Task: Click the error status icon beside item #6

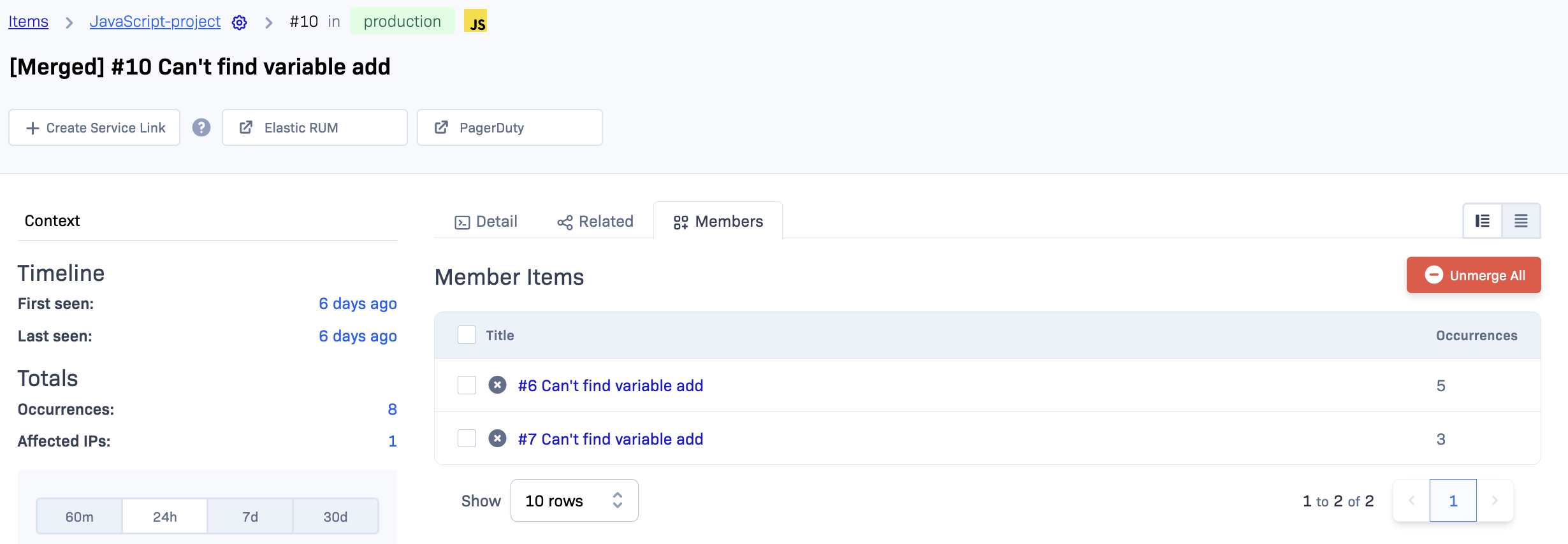Action: point(497,385)
